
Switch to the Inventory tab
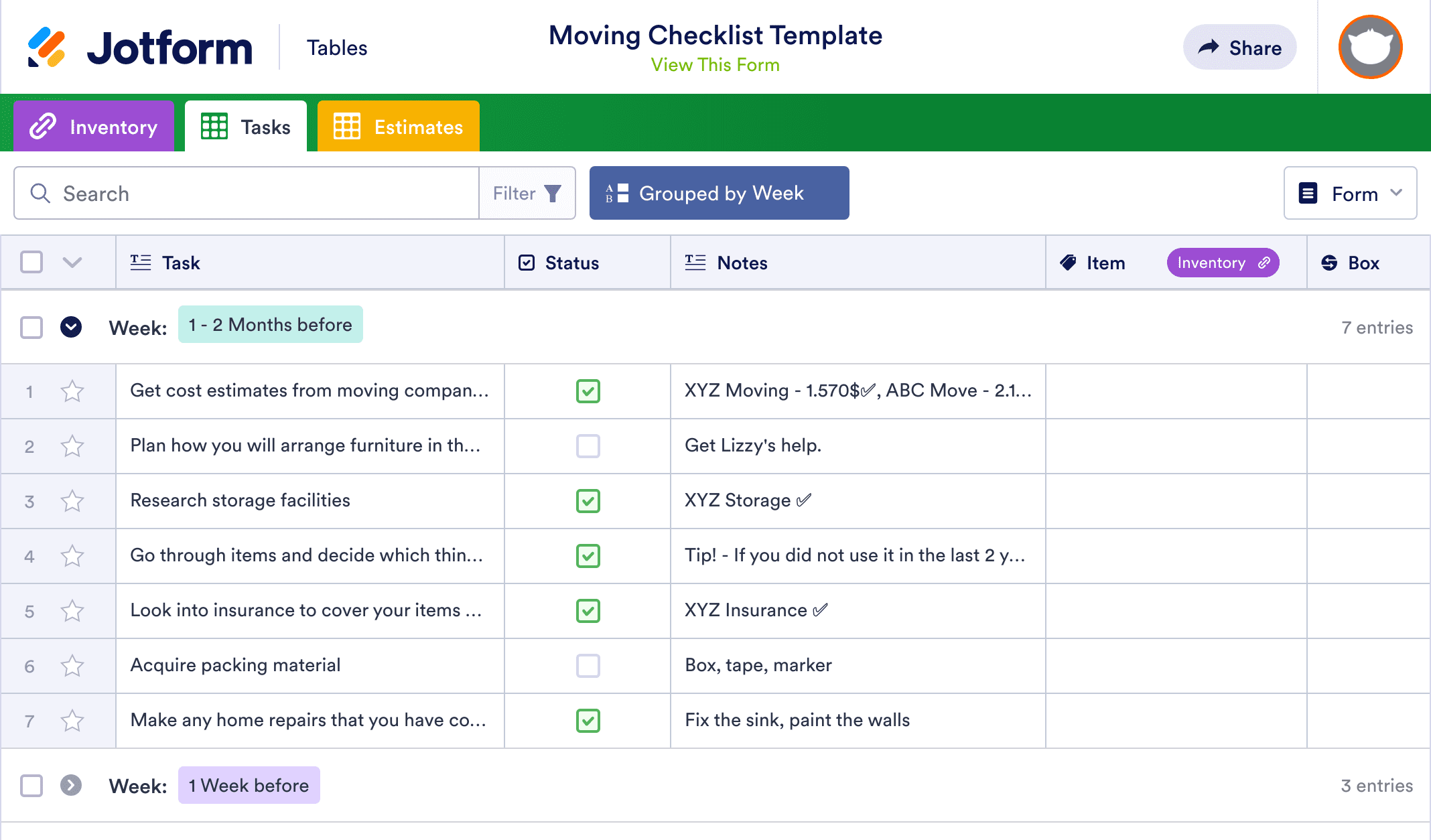93,126
